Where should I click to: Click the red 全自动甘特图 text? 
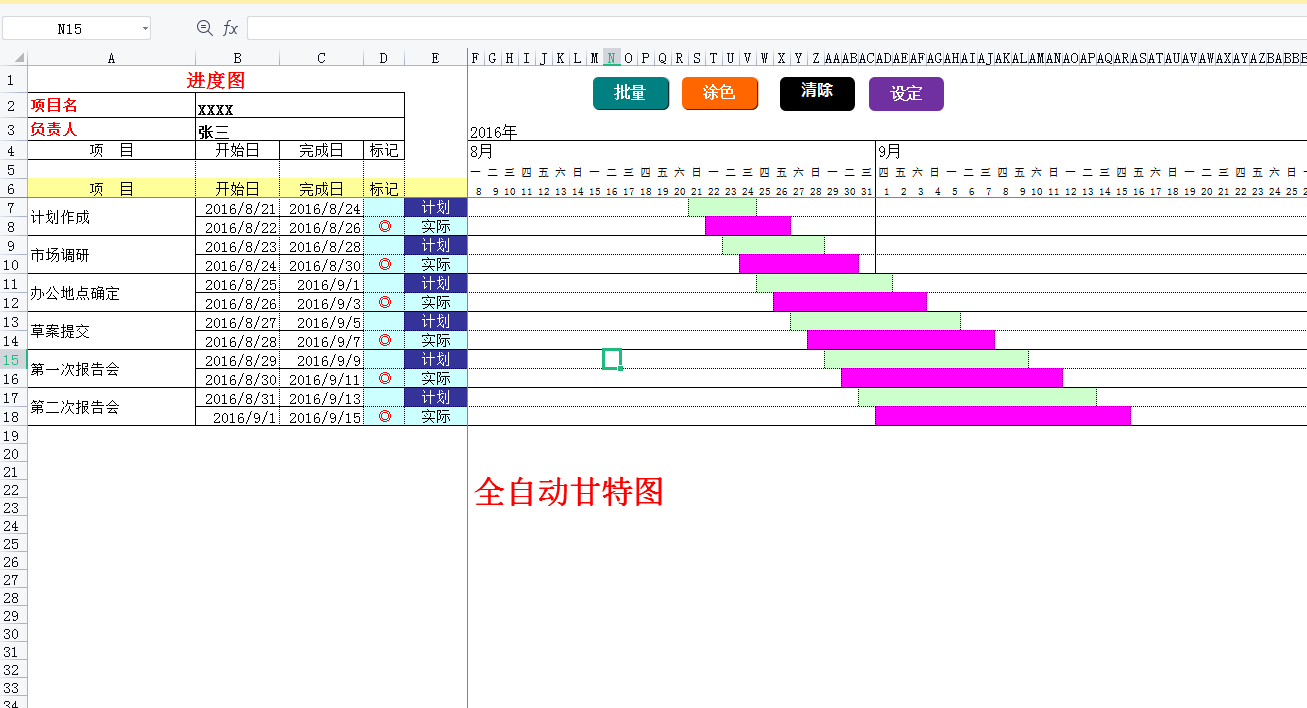569,491
